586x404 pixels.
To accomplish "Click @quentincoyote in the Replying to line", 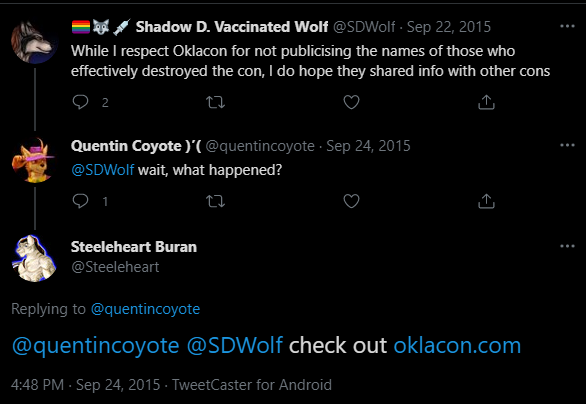I will [x=145, y=309].
